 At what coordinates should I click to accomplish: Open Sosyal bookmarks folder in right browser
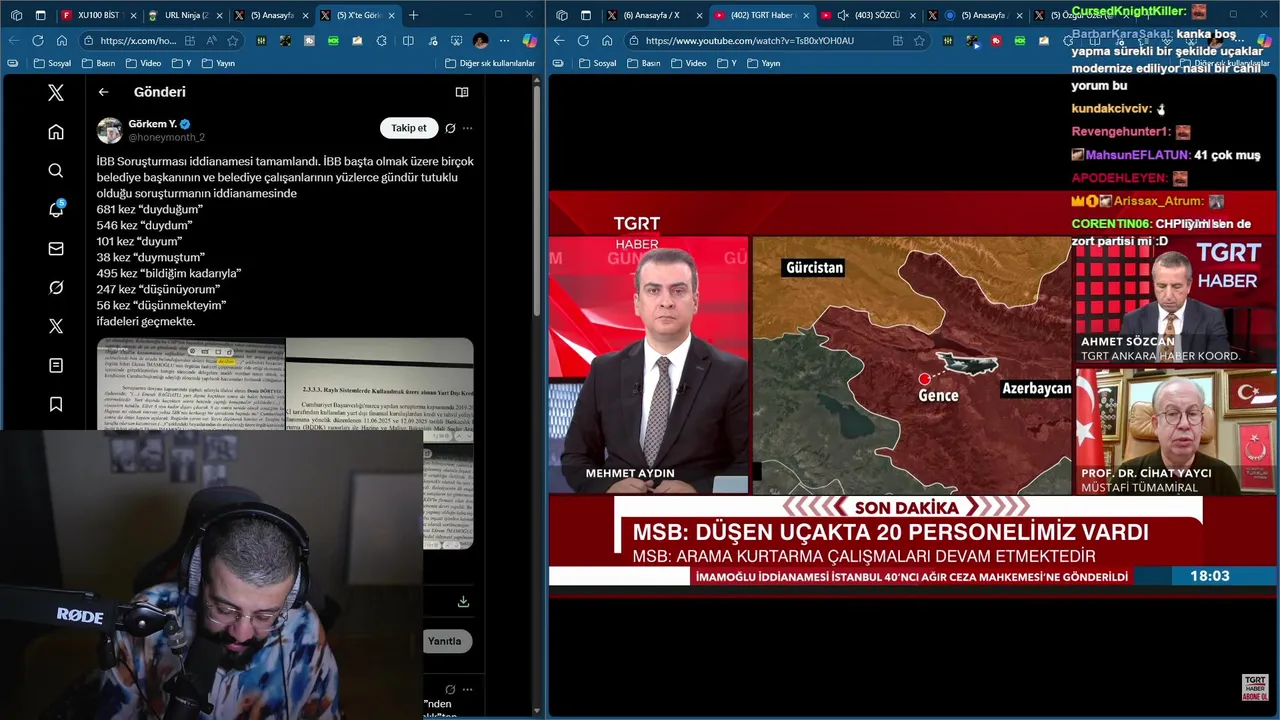pyautogui.click(x=598, y=63)
